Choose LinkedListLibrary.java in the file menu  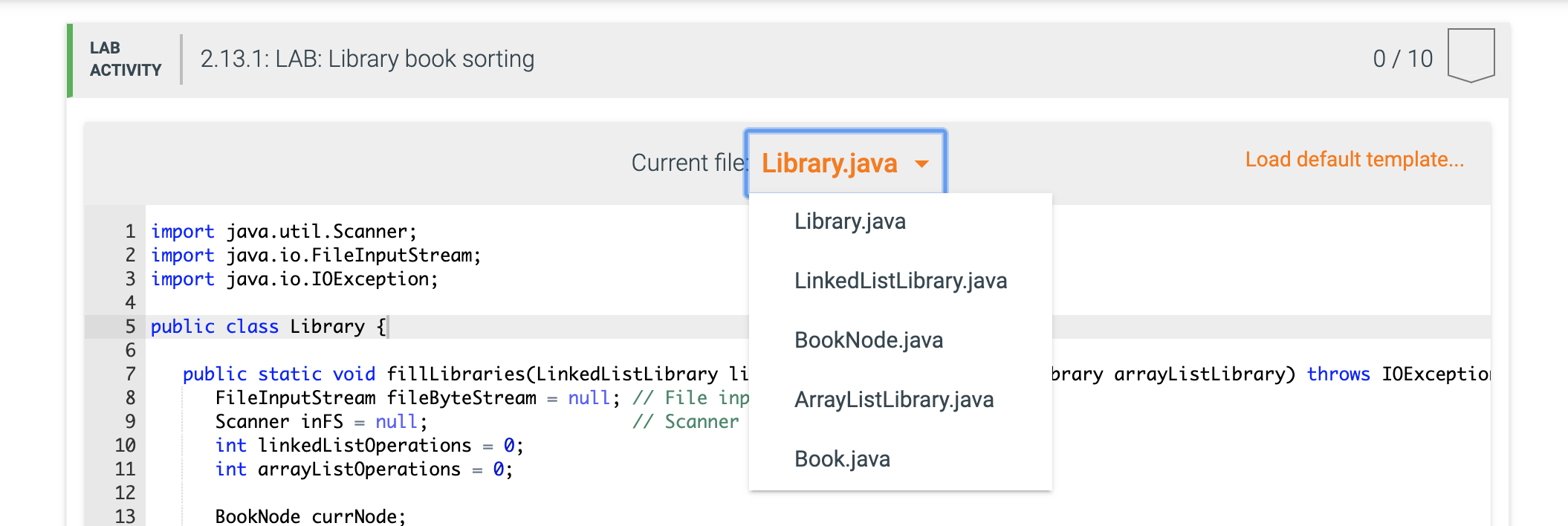(x=901, y=281)
